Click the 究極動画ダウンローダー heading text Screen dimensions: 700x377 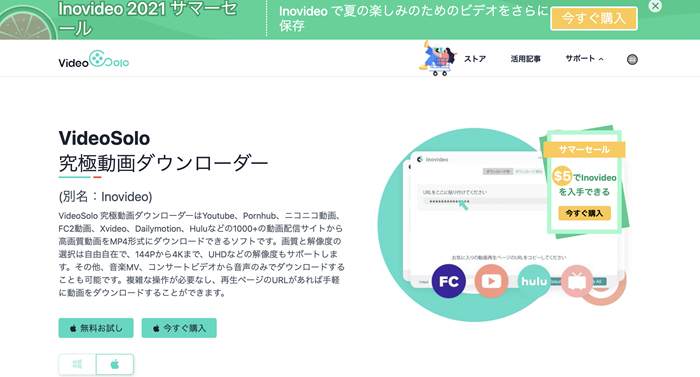coord(163,163)
